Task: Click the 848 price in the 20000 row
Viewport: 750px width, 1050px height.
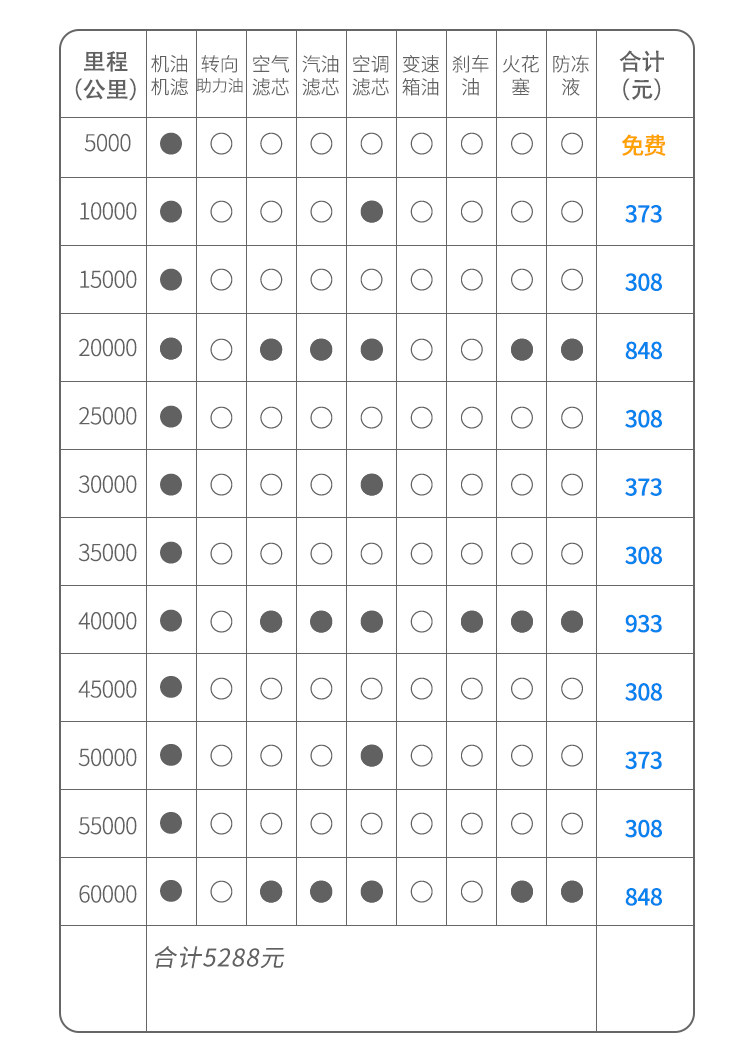Action: pyautogui.click(x=643, y=351)
